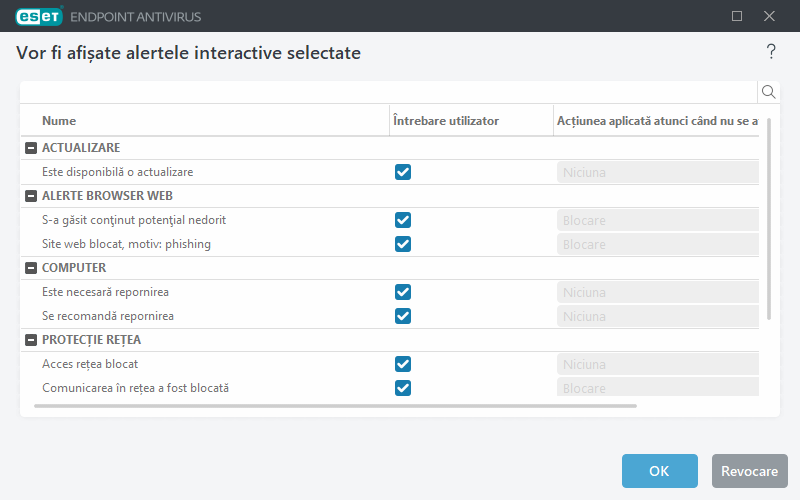Viewport: 800px width, 500px height.
Task: Disable 'Site web blocat, motiv: phishing' alert
Action: point(403,244)
